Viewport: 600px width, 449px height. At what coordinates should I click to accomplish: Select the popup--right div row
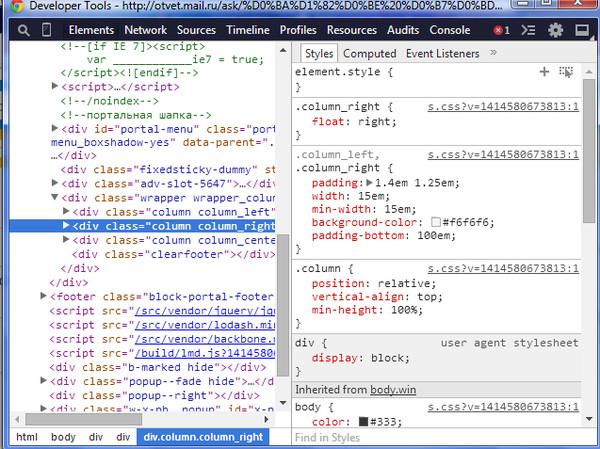155,395
